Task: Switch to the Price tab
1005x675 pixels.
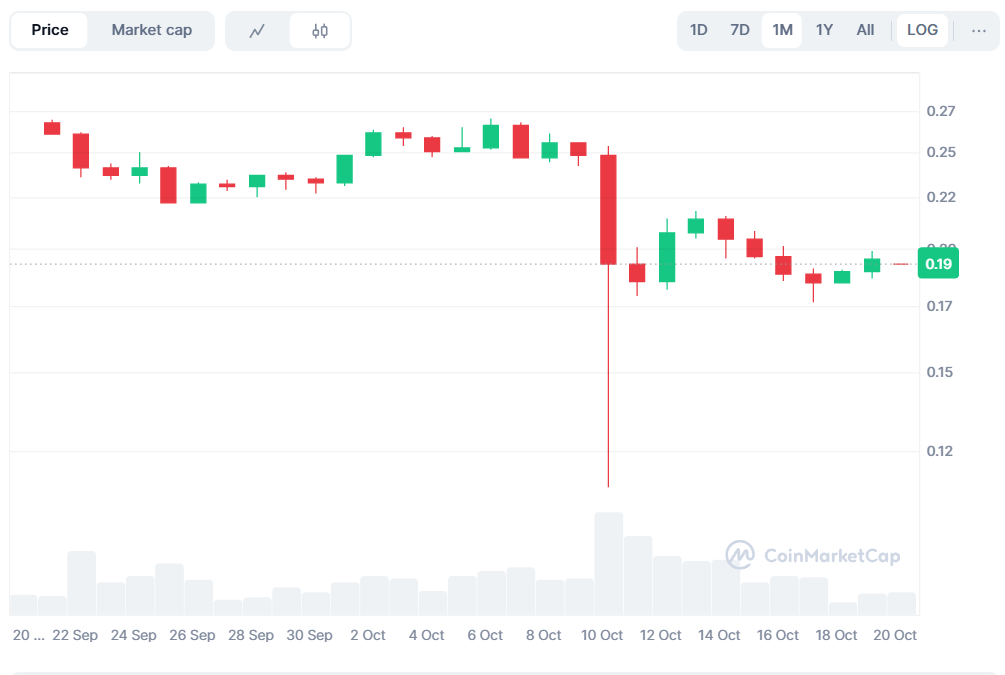Action: [50, 30]
